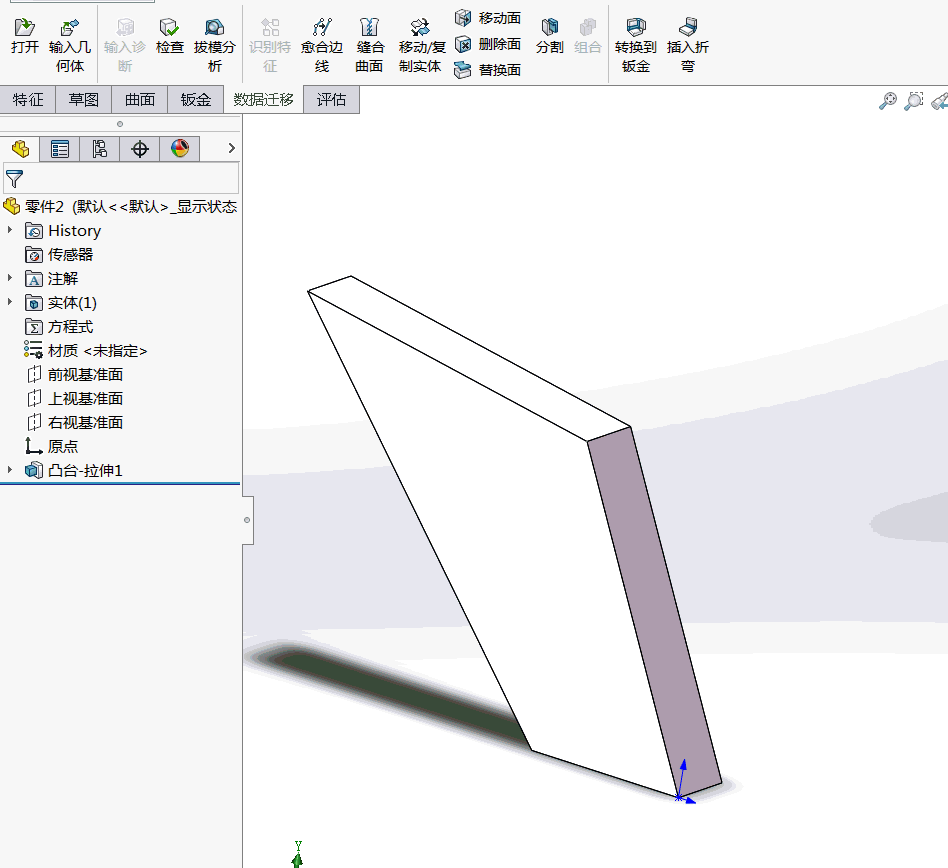Select the 原点 origin item
The image size is (948, 868).
click(x=52, y=447)
